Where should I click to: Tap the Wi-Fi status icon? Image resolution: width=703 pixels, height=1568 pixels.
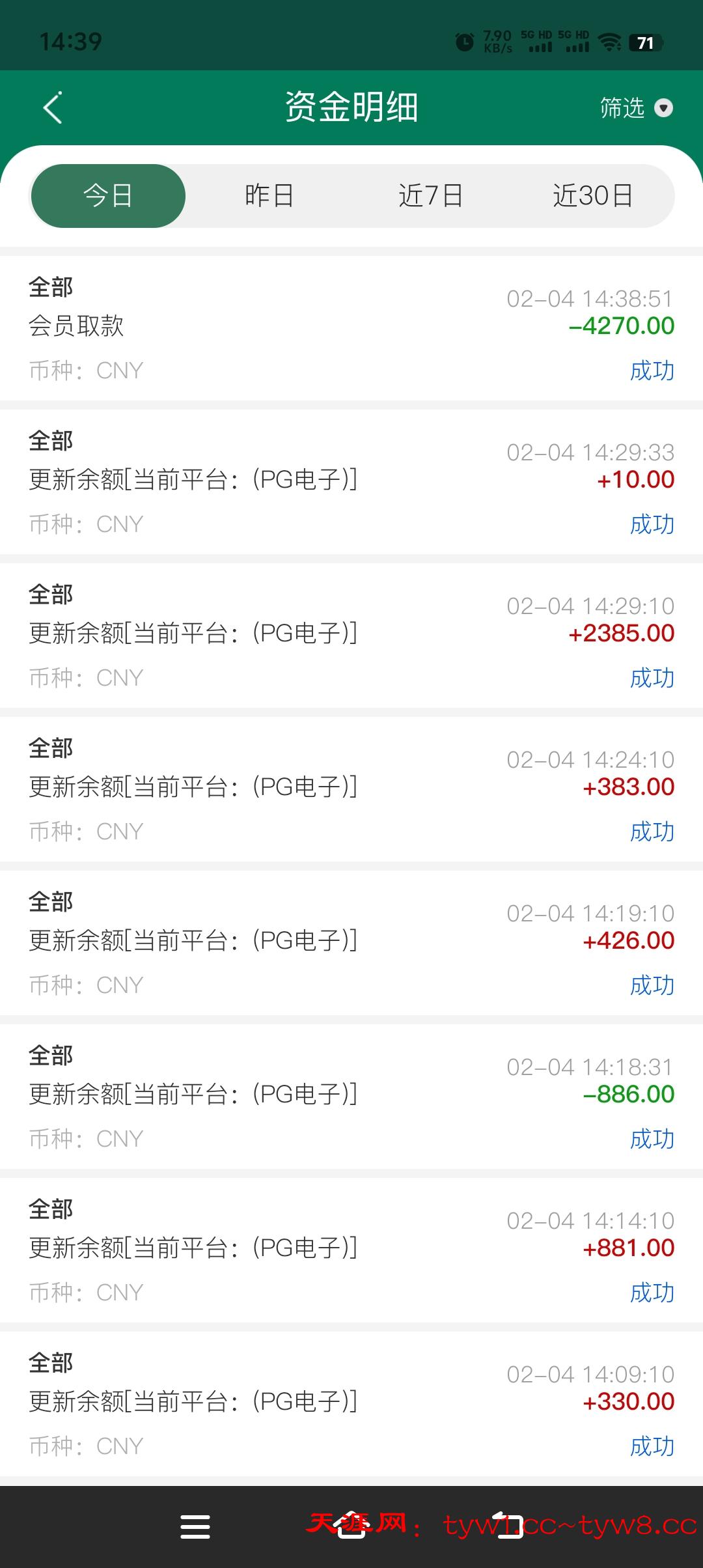[x=609, y=42]
